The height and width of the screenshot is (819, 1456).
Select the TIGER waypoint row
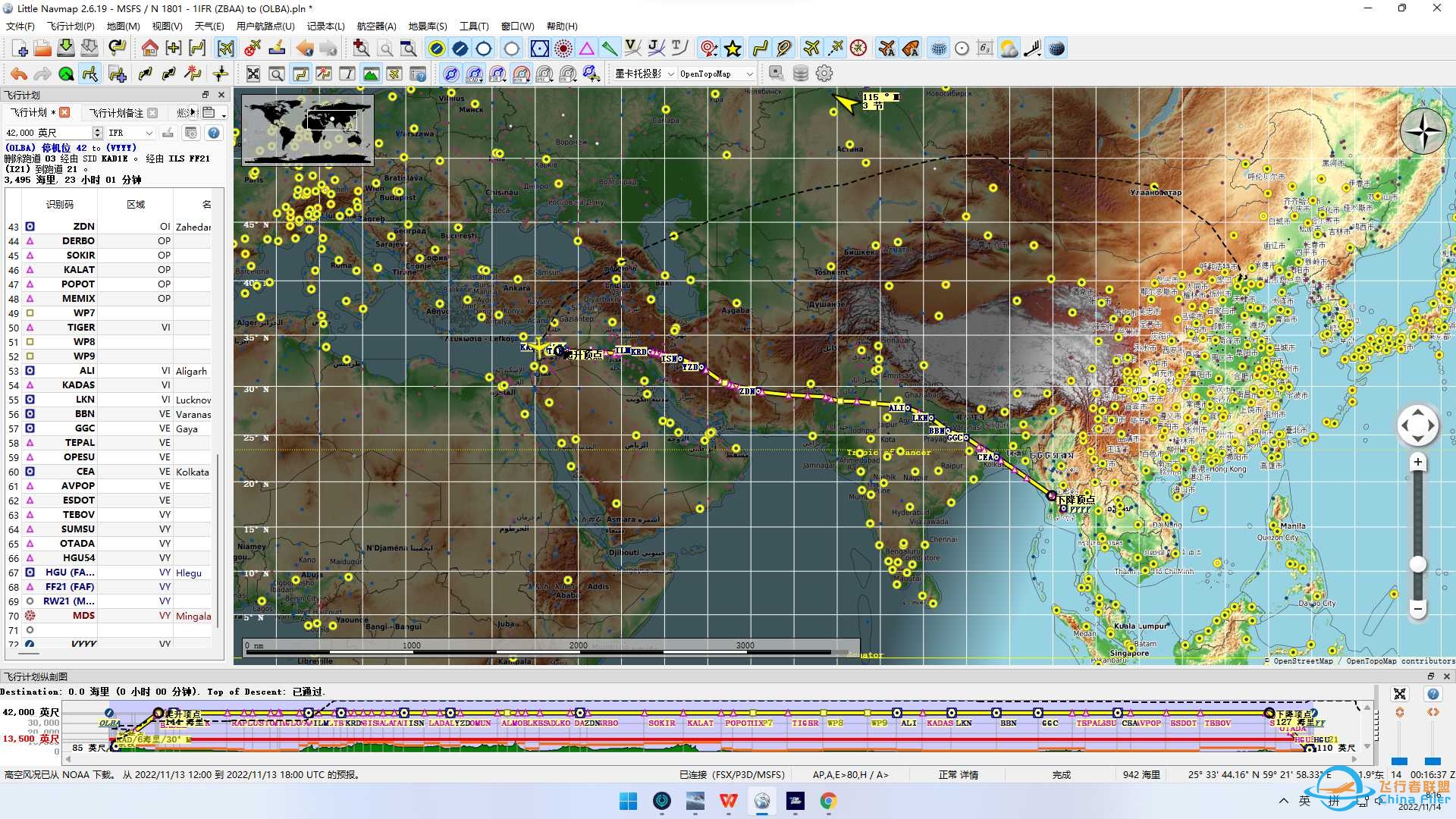coord(80,328)
